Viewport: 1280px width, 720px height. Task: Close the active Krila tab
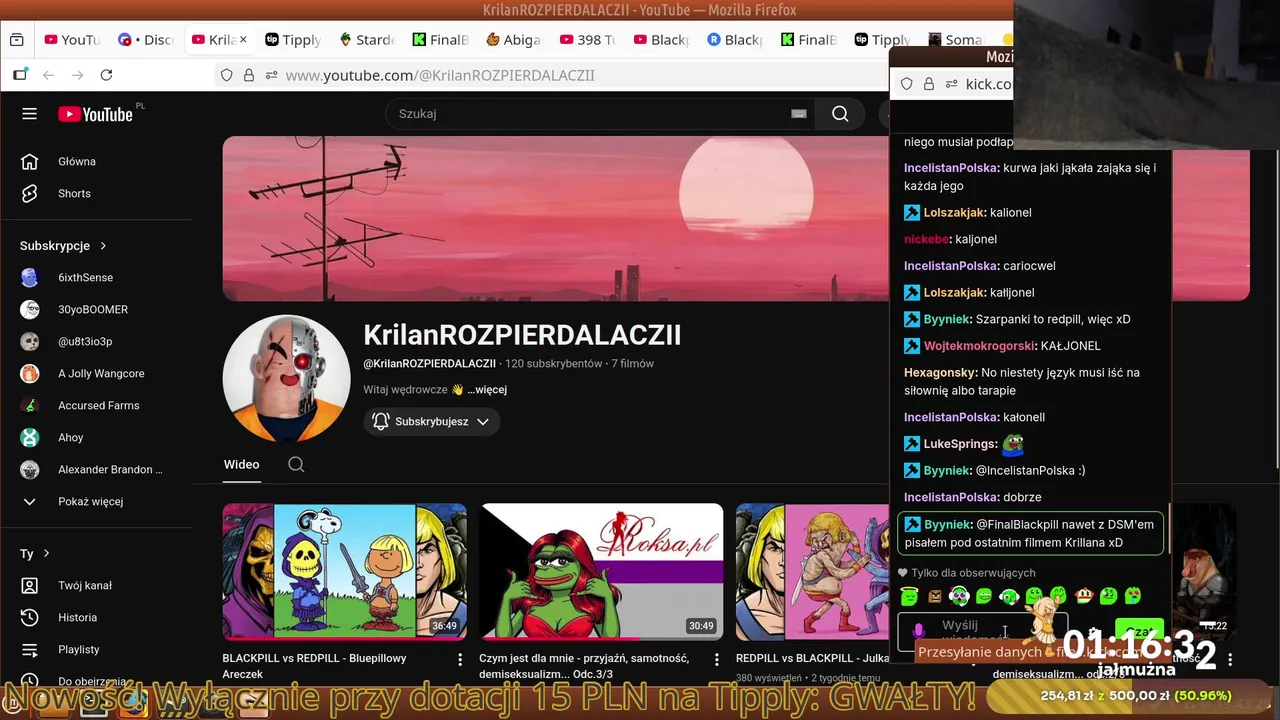pos(243,40)
